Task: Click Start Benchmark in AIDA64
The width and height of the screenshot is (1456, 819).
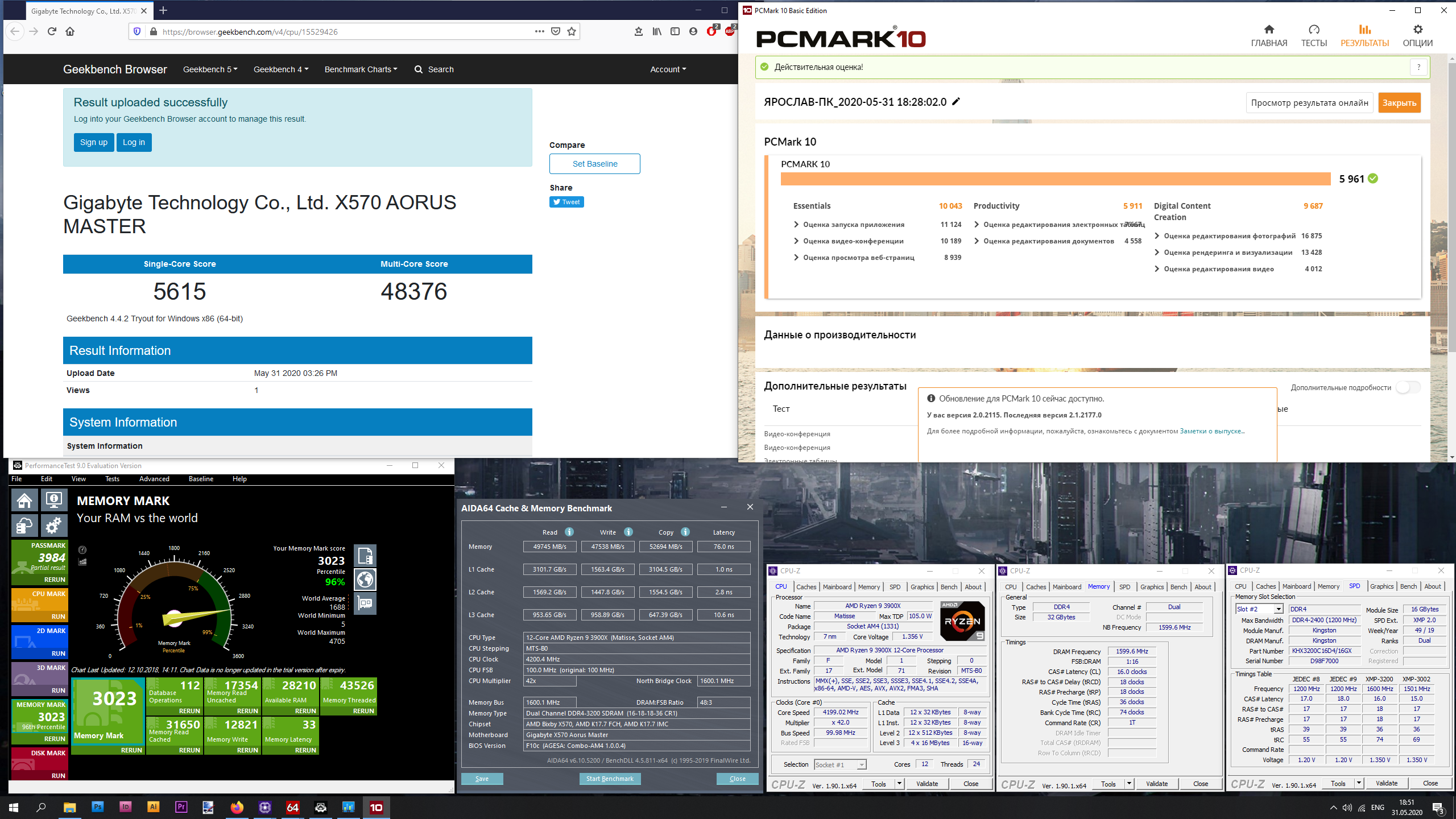Action: 610,779
